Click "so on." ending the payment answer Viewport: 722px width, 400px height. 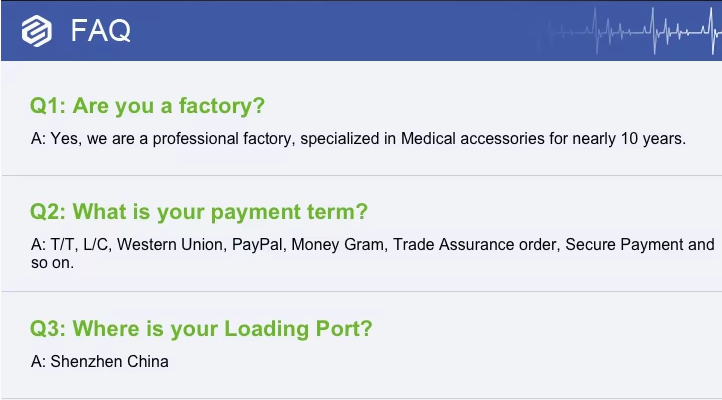click(x=52, y=264)
